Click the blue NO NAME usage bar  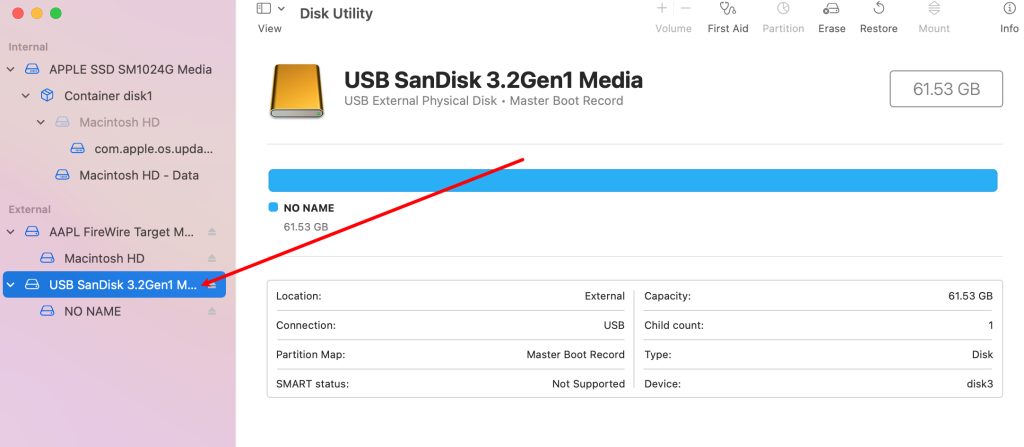tap(632, 180)
